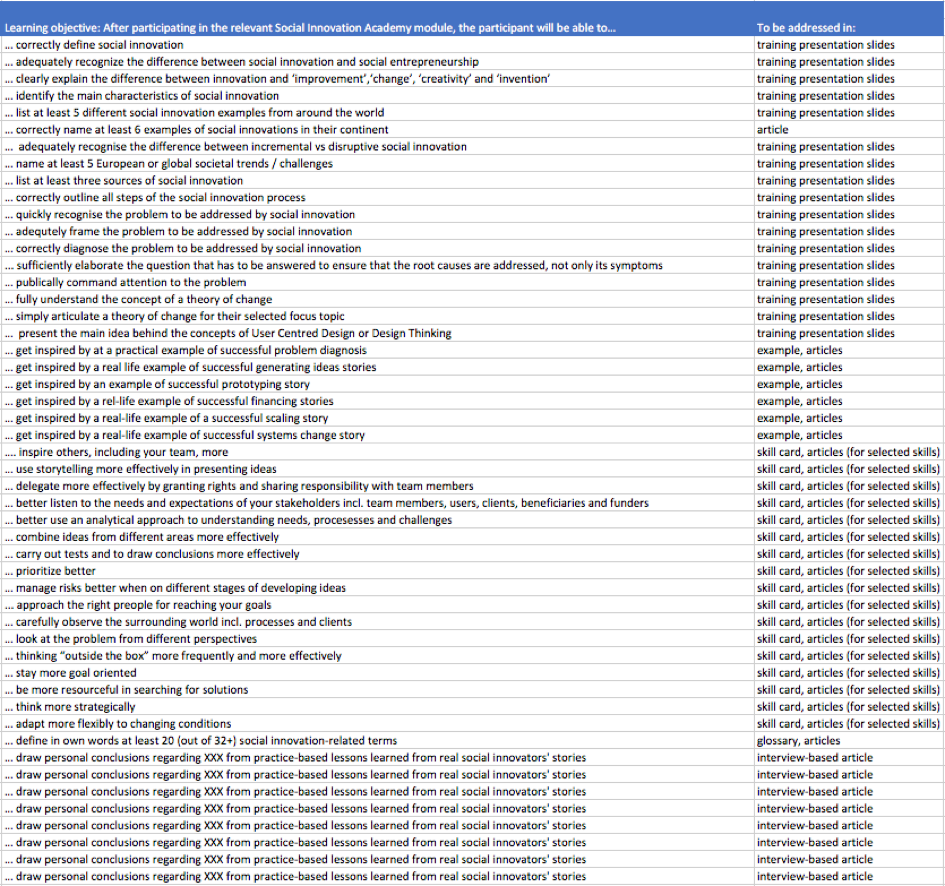Click the lone 'article' cell

(849, 130)
